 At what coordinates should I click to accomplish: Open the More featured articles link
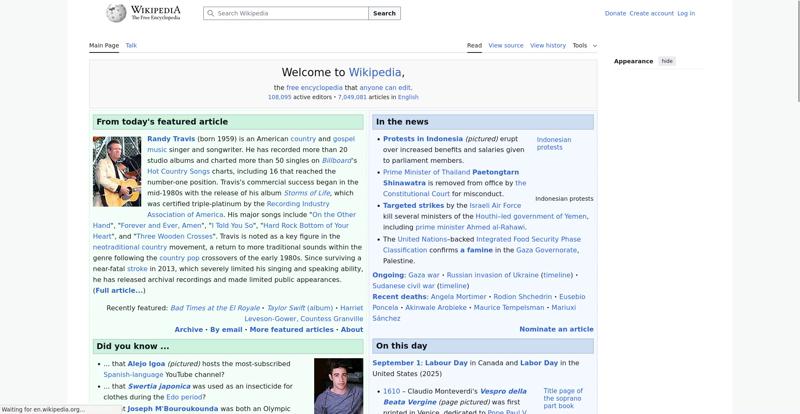tap(291, 330)
